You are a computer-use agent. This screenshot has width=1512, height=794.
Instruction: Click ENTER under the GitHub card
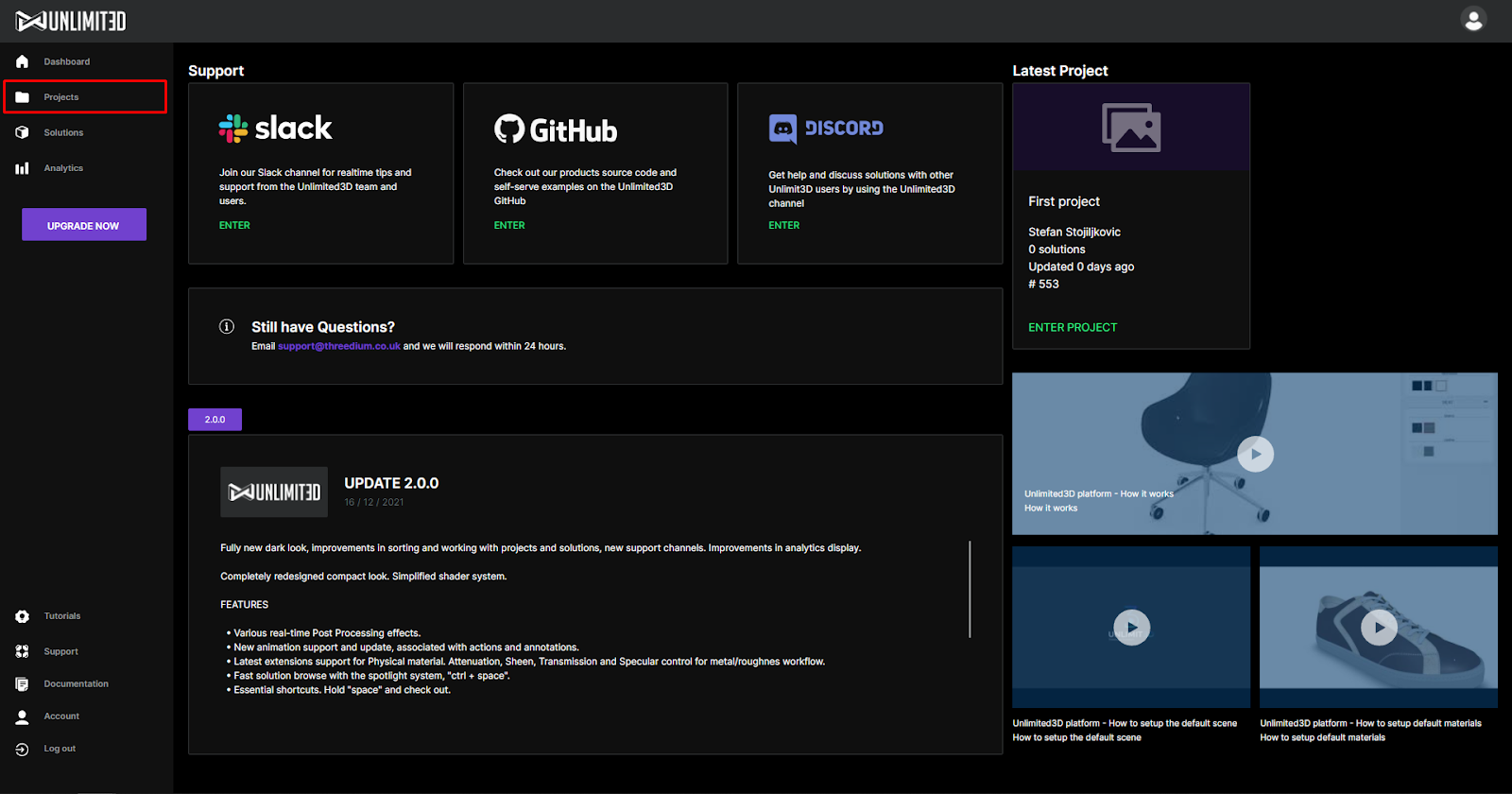(509, 225)
